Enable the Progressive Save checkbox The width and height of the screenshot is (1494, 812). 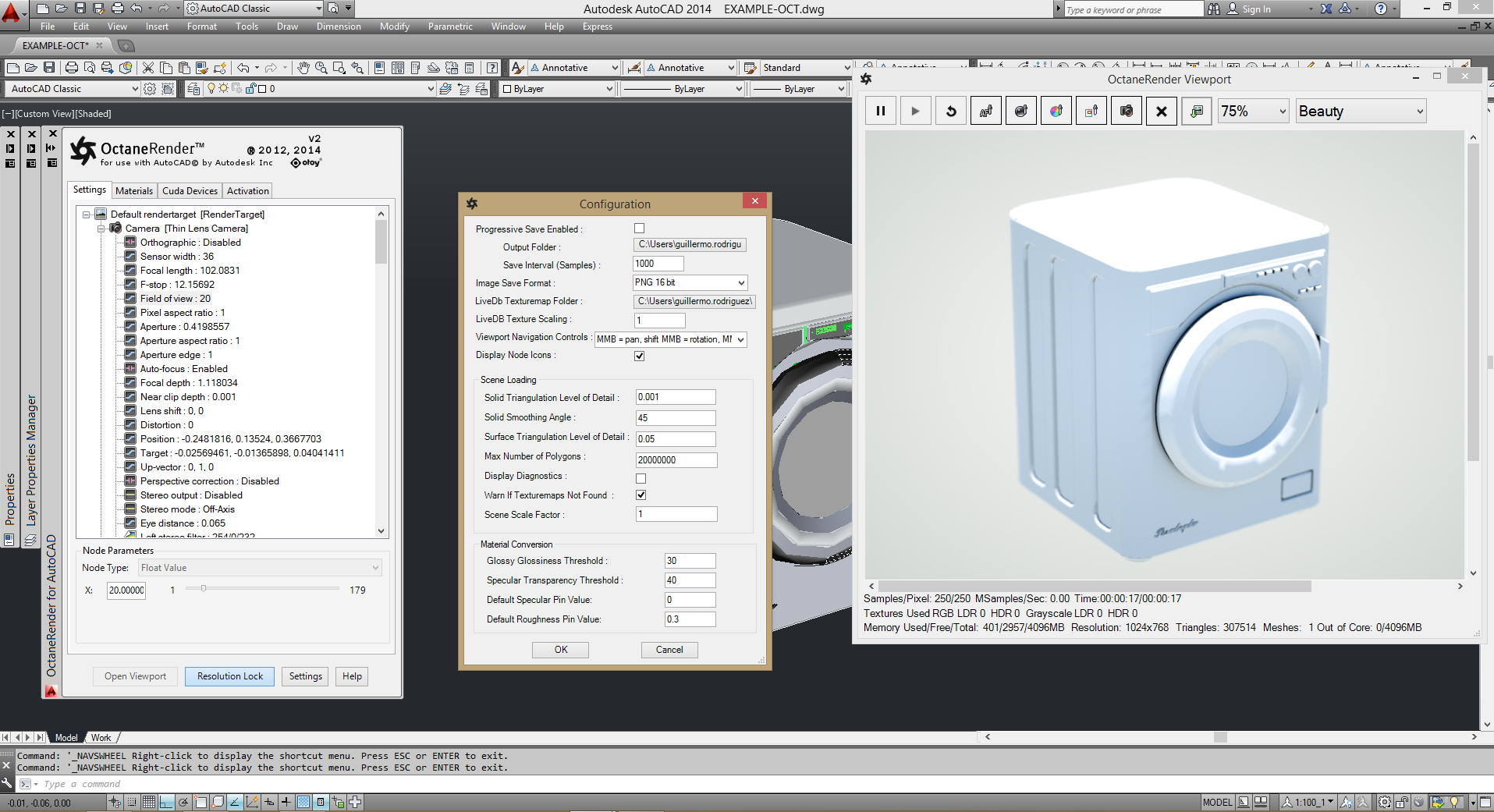[640, 229]
